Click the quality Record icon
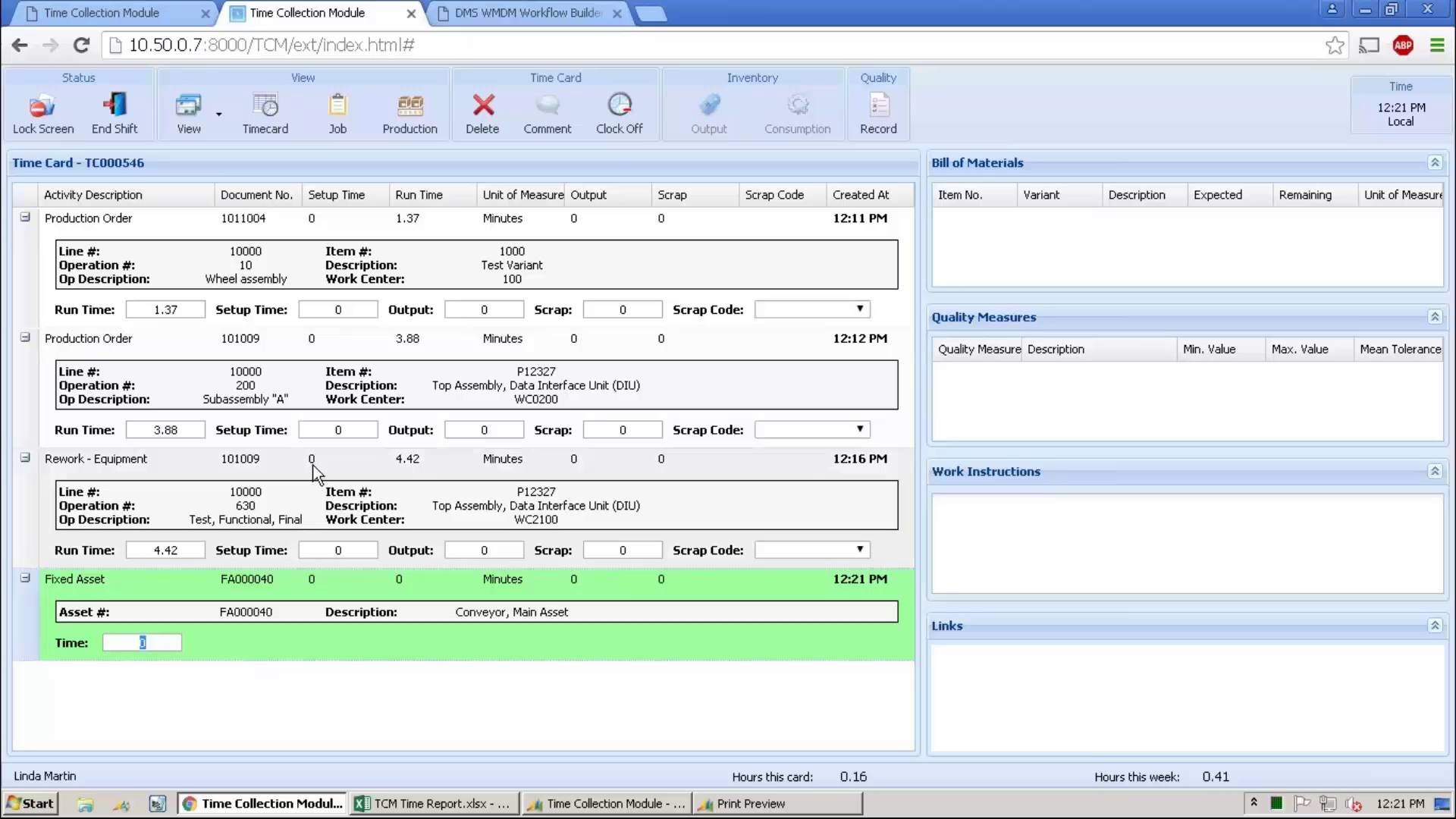This screenshot has height=819, width=1456. coord(878,108)
